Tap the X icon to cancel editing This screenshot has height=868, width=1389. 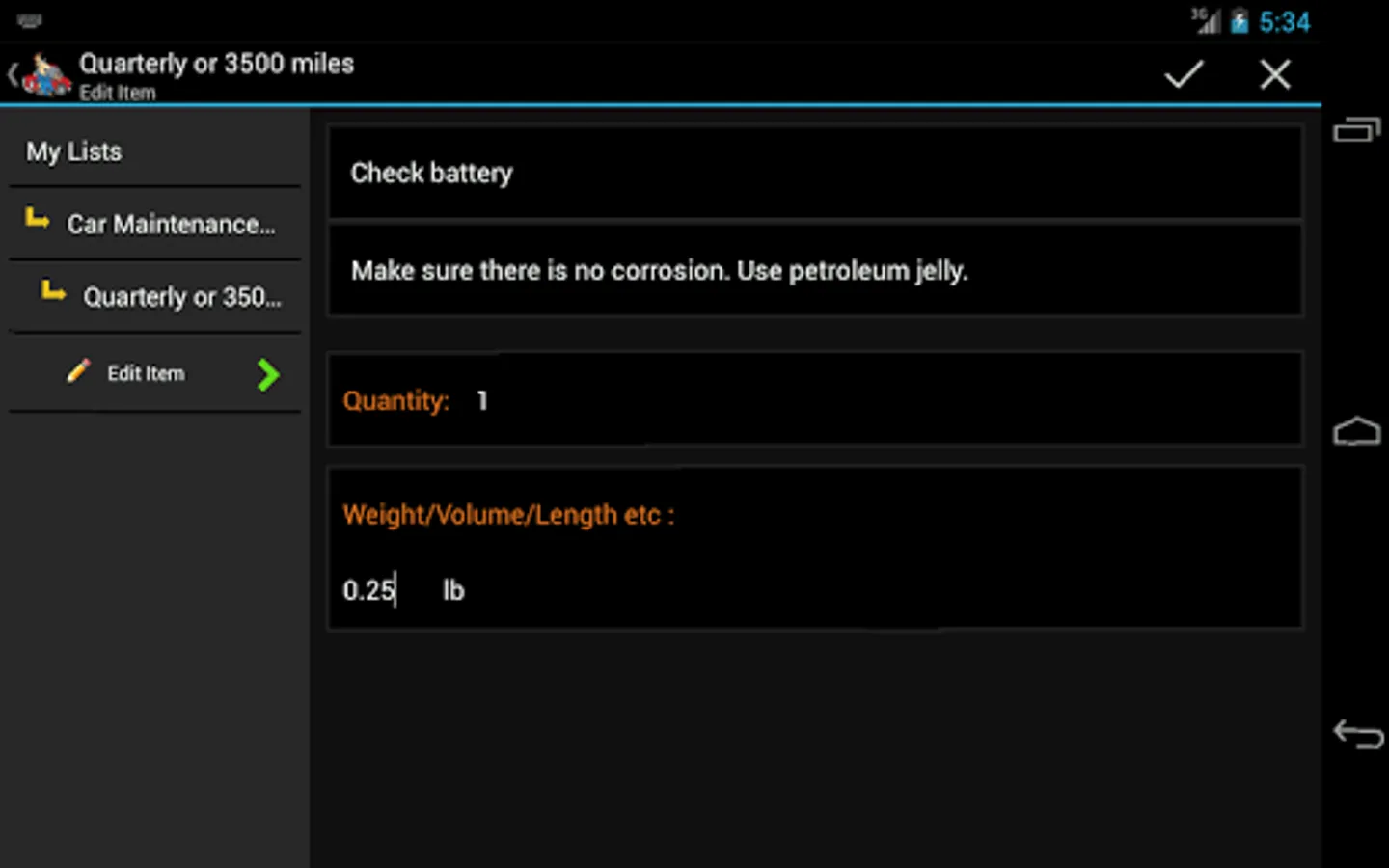(x=1274, y=74)
